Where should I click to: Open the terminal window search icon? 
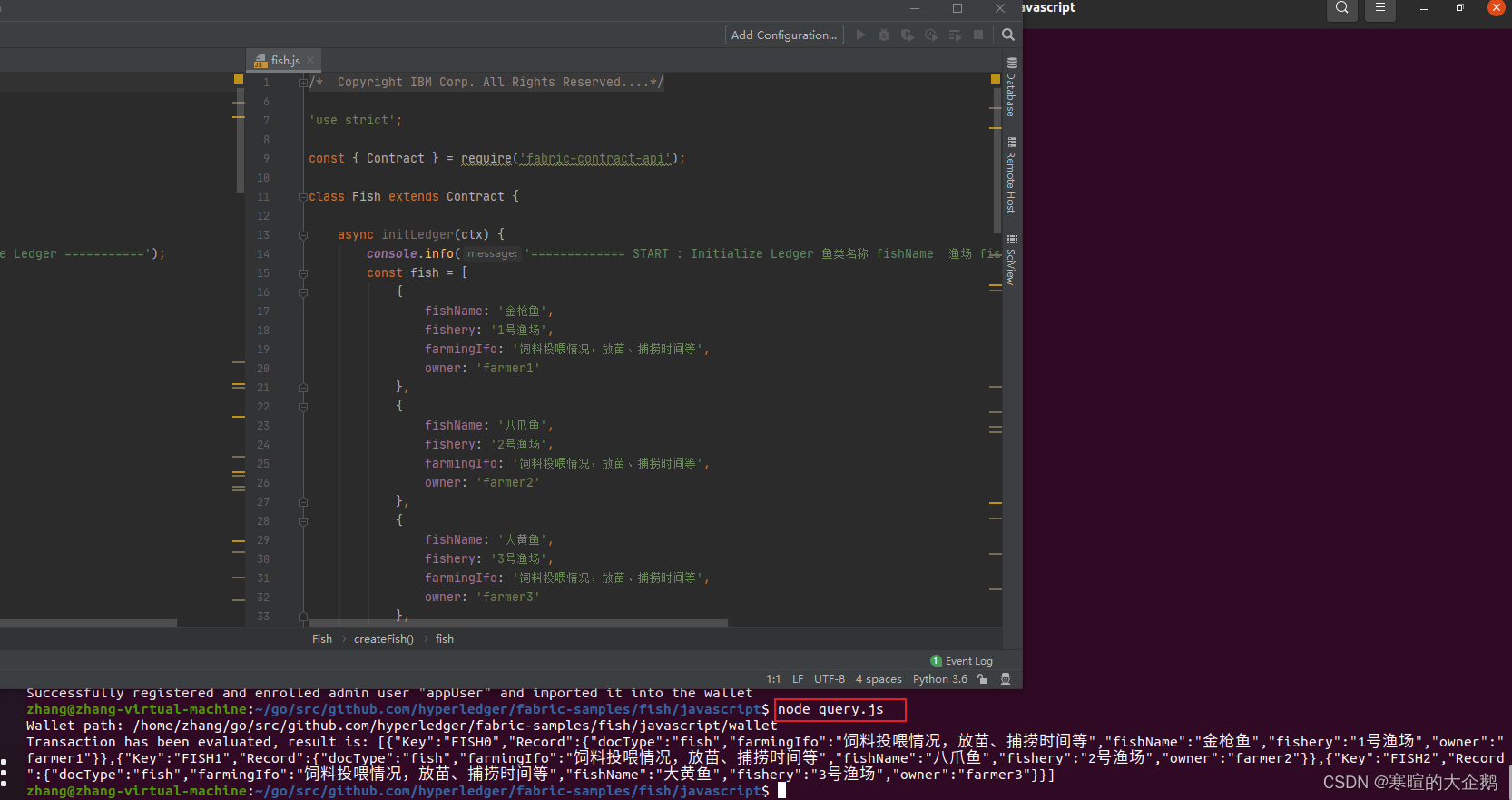coord(1342,8)
